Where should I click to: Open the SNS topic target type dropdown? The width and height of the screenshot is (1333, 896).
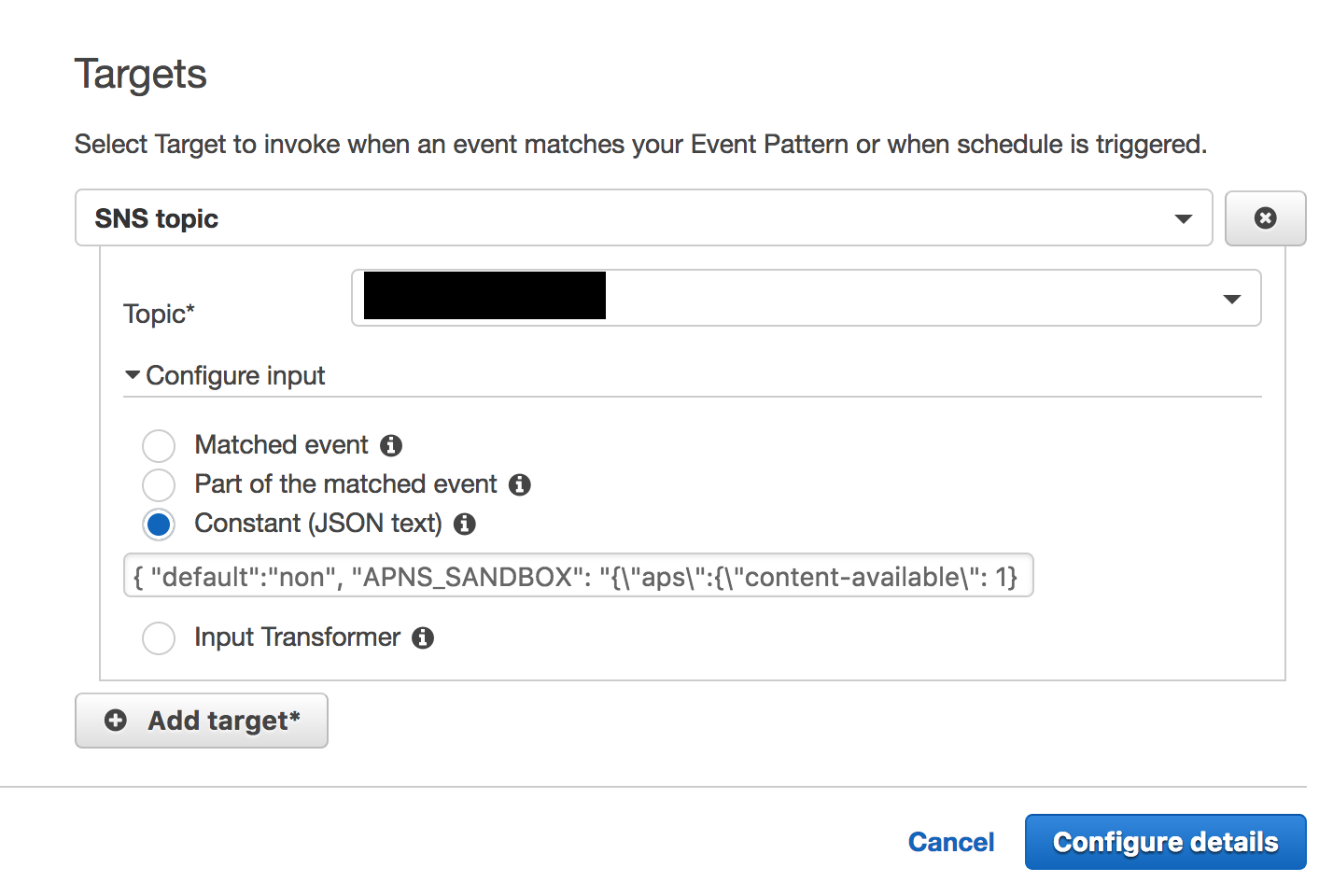642,218
